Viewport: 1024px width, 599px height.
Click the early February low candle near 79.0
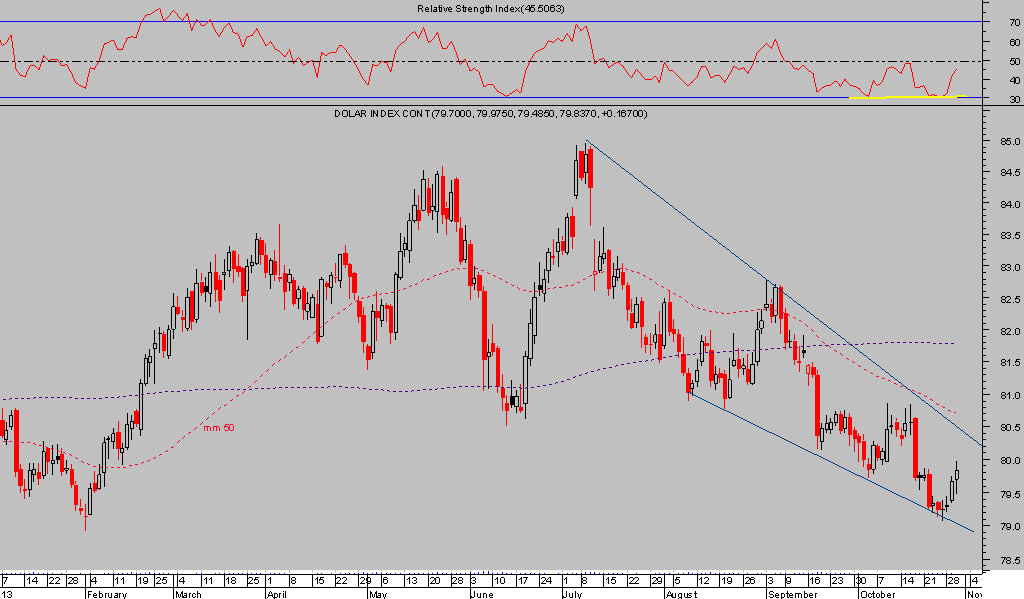coord(86,508)
